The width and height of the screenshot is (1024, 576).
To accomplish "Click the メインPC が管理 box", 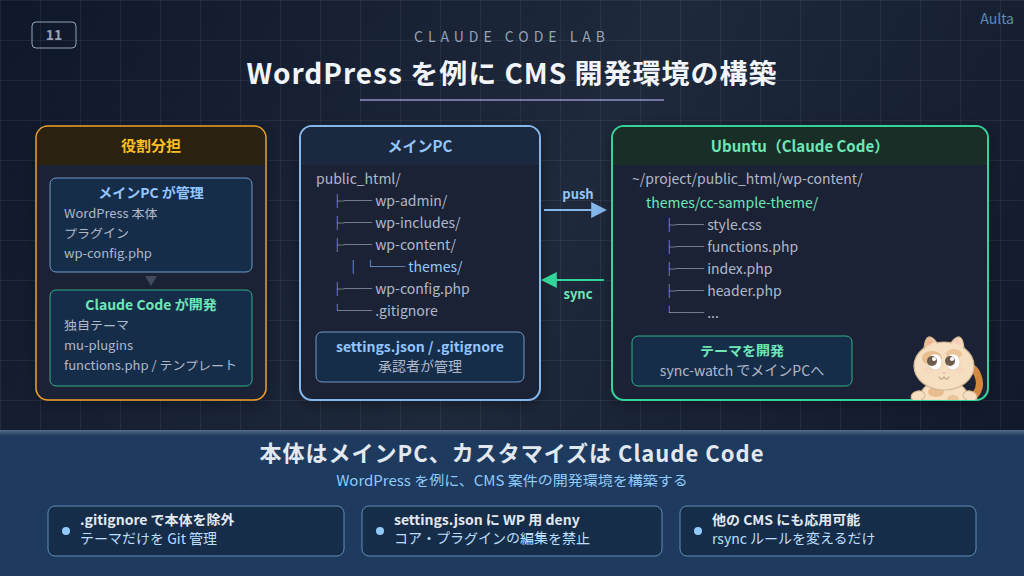I will coord(151,225).
